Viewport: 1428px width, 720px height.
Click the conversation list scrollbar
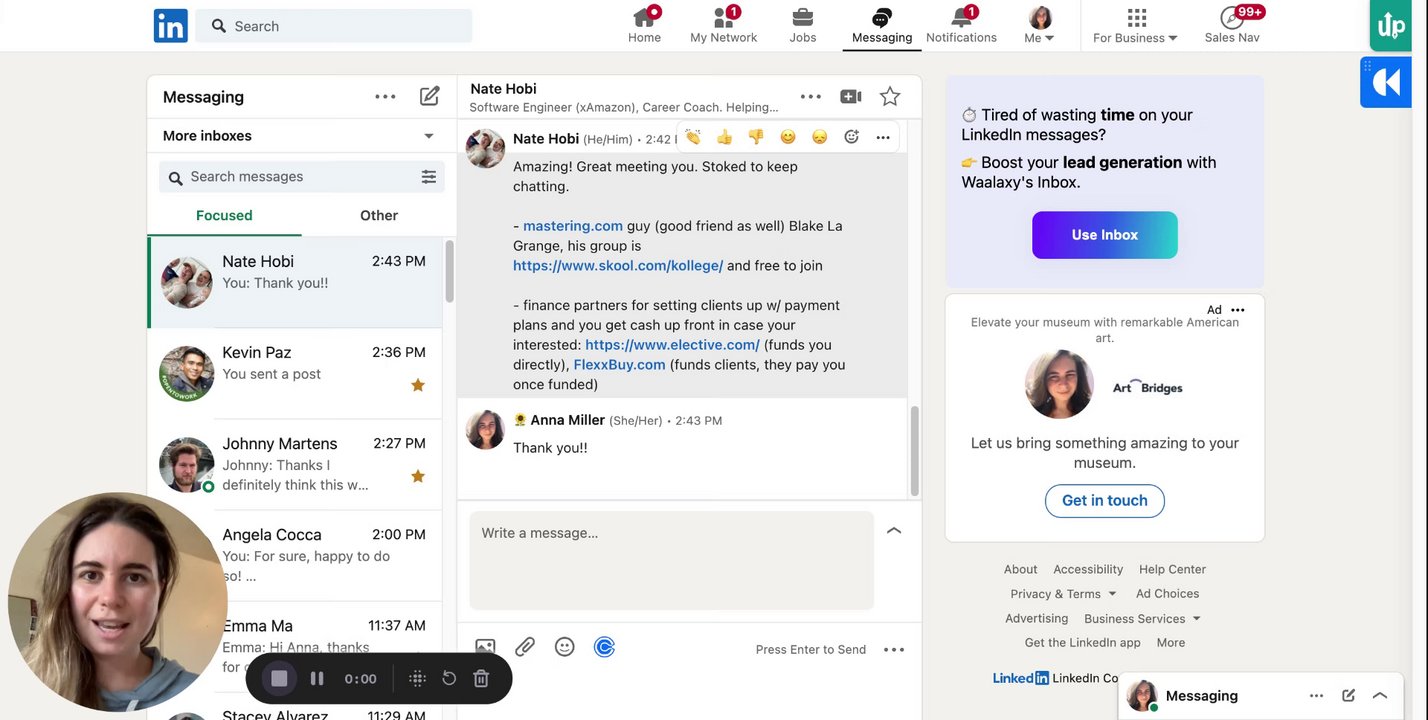(450, 272)
